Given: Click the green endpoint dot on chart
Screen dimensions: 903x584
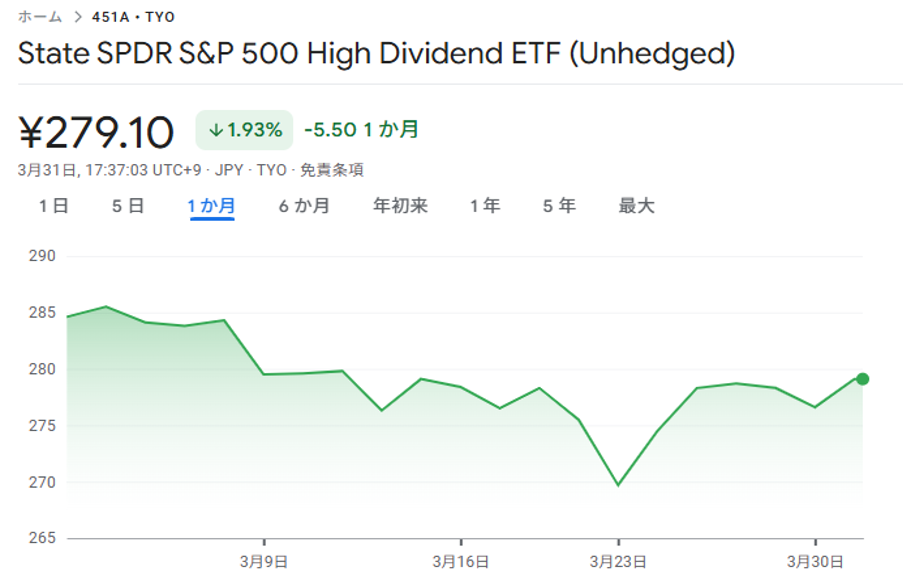Looking at the screenshot, I should point(862,379).
